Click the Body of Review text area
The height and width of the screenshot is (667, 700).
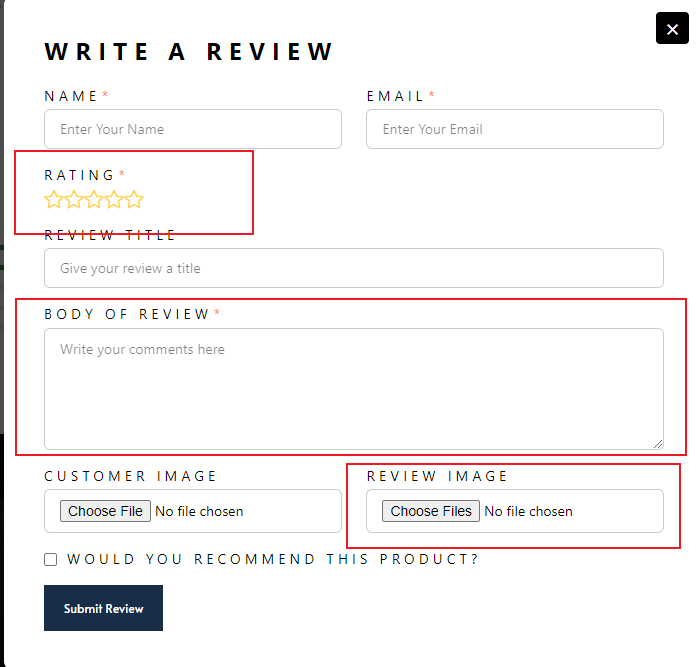[x=354, y=389]
